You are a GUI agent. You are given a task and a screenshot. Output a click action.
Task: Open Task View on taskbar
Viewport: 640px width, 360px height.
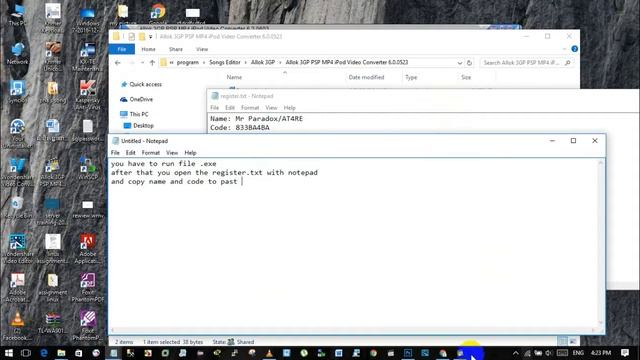(26, 353)
